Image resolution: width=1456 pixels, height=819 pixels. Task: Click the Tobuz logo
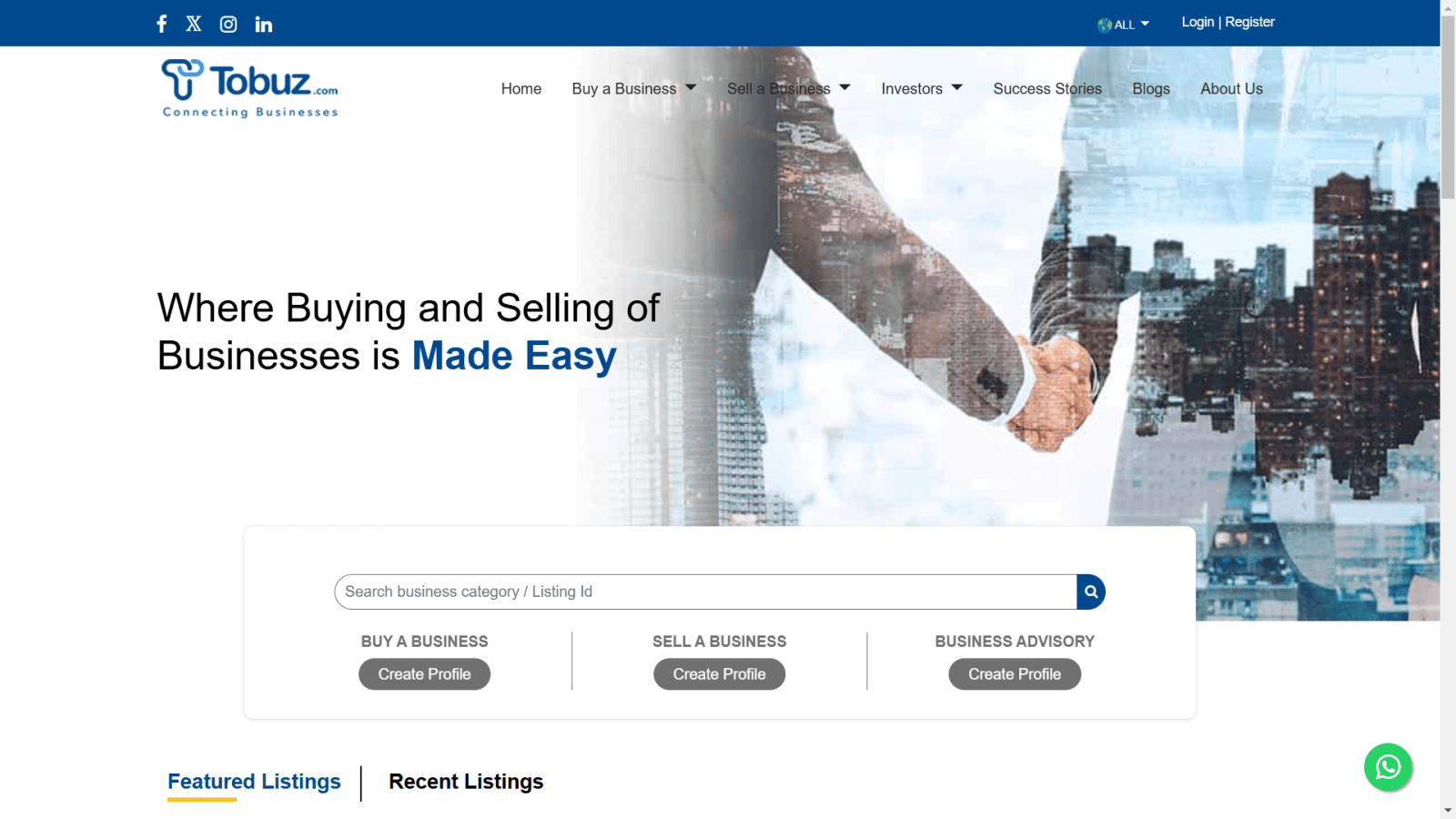(x=249, y=88)
